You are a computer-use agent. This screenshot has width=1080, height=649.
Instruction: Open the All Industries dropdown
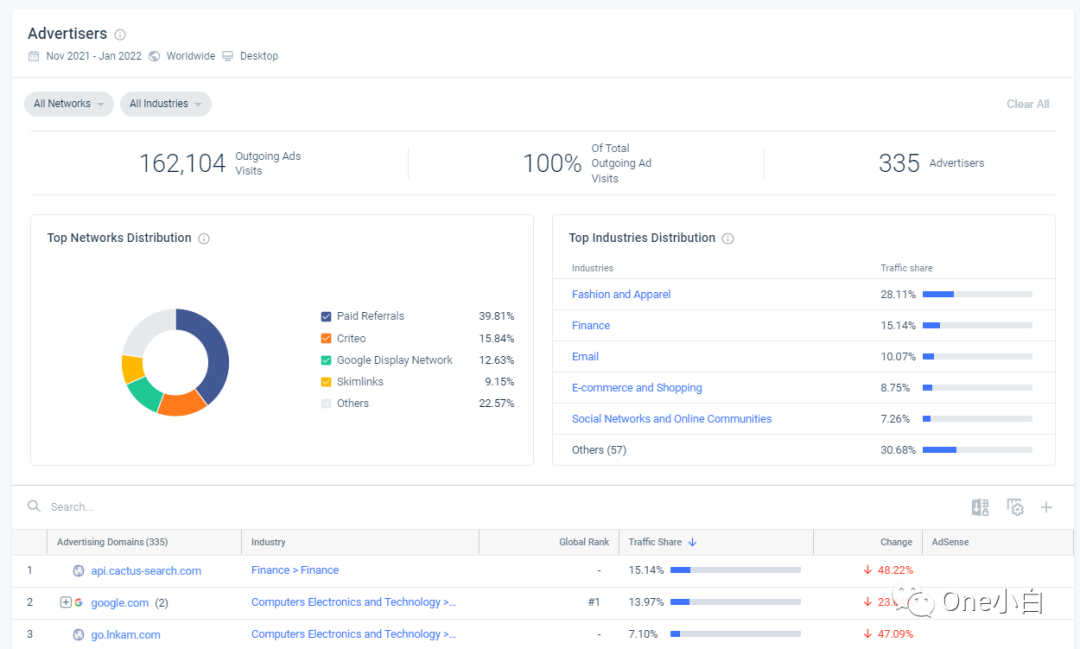pyautogui.click(x=165, y=103)
